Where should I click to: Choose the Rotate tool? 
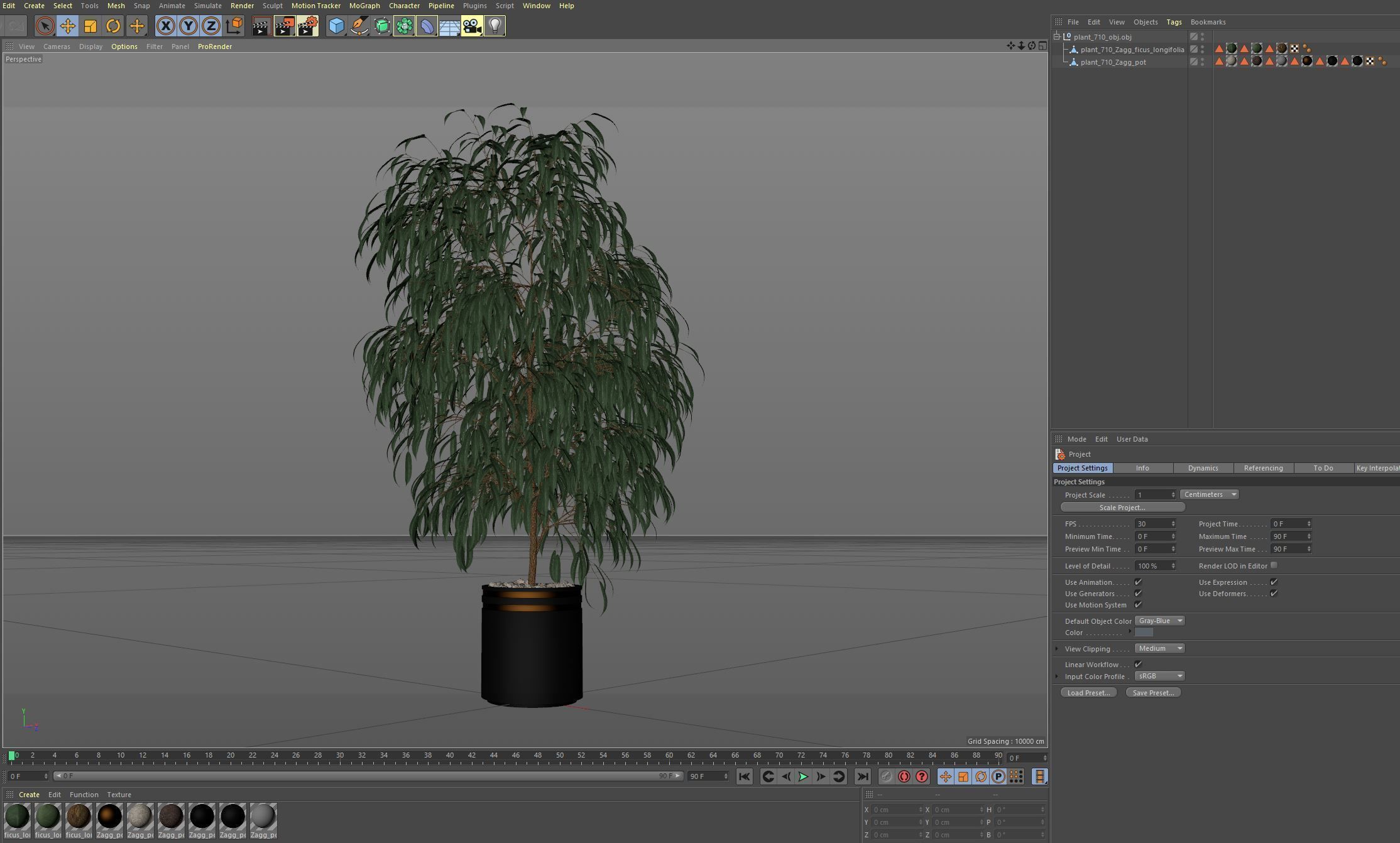coord(113,26)
